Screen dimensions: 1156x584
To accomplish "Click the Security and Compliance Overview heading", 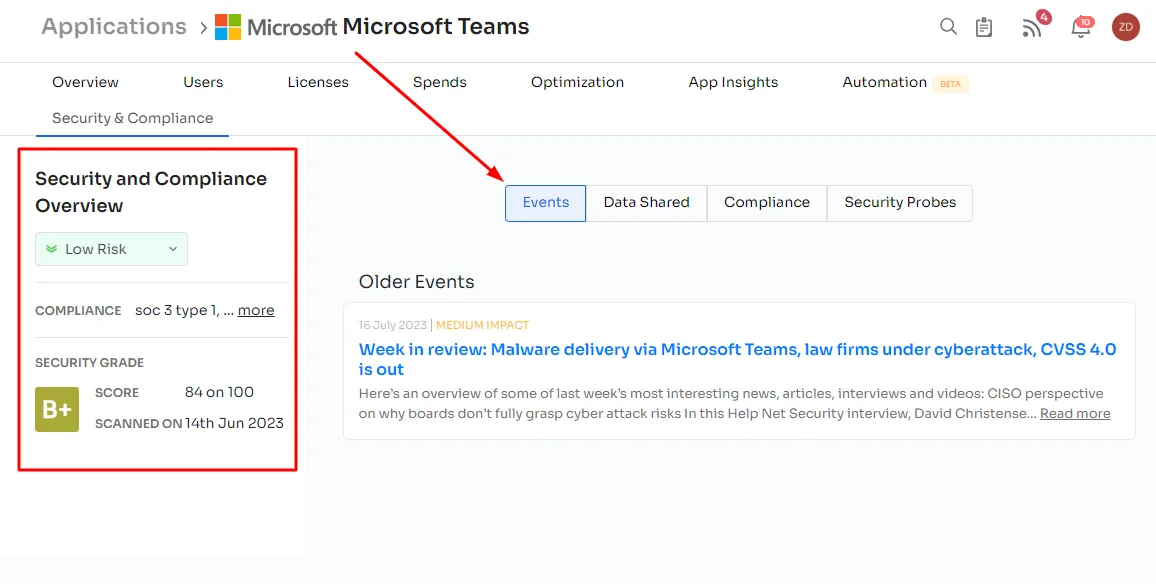I will tap(151, 192).
